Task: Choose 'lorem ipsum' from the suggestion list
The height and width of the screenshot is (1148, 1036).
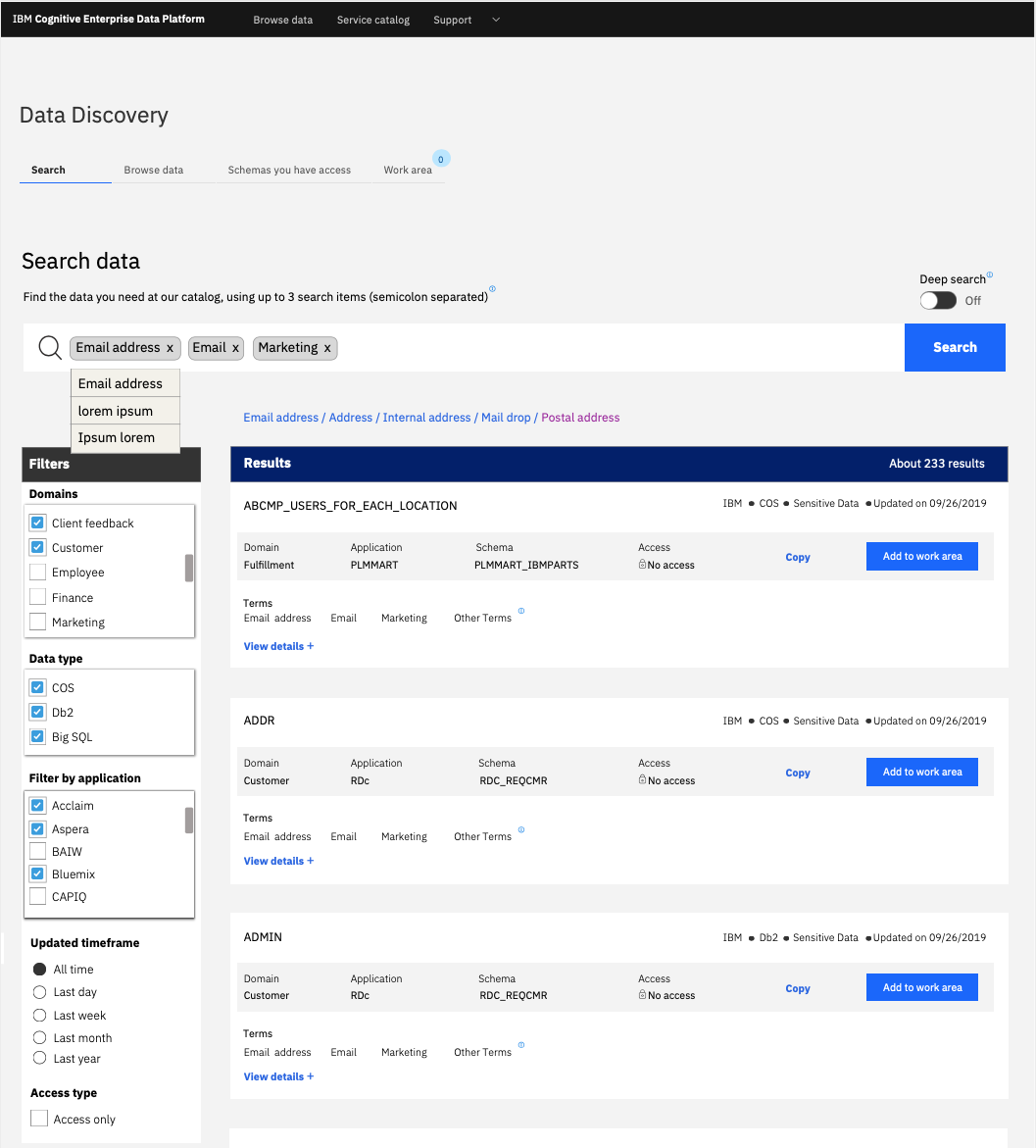Action: (x=116, y=411)
